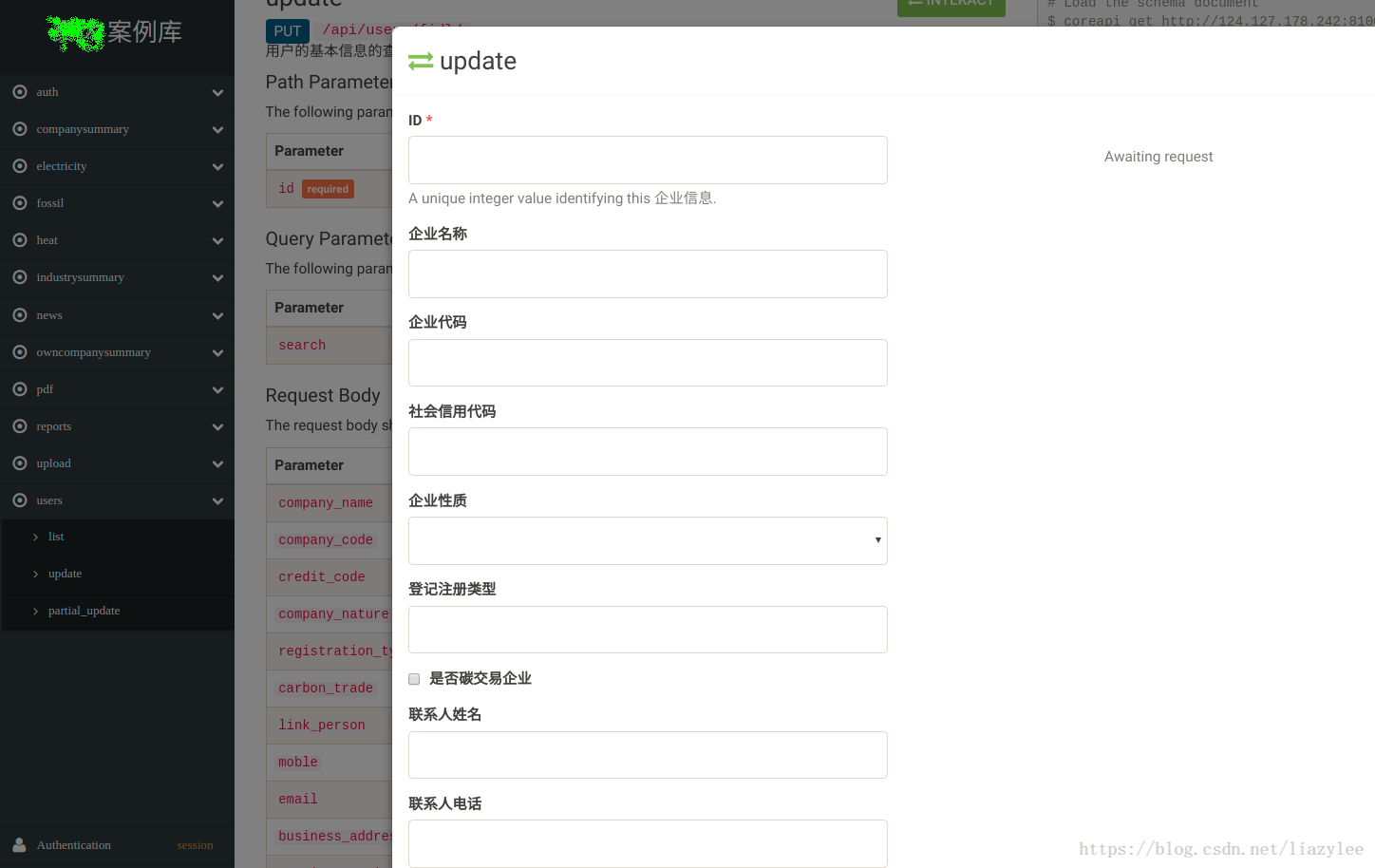Screen dimensions: 1375x868
Task: Expand the industrysummary chevron
Action: 218,278
